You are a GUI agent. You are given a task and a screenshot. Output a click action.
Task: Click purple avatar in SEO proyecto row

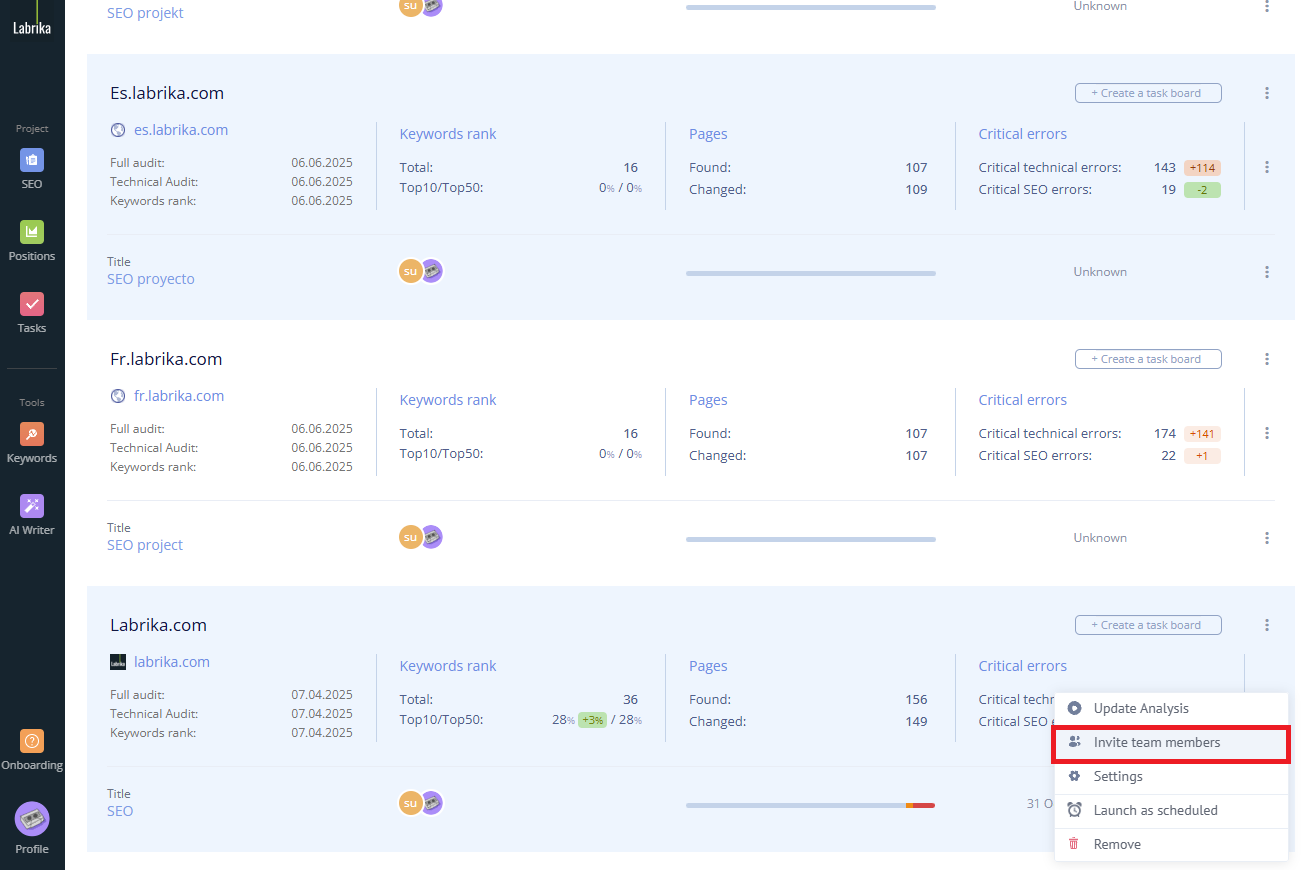432,271
